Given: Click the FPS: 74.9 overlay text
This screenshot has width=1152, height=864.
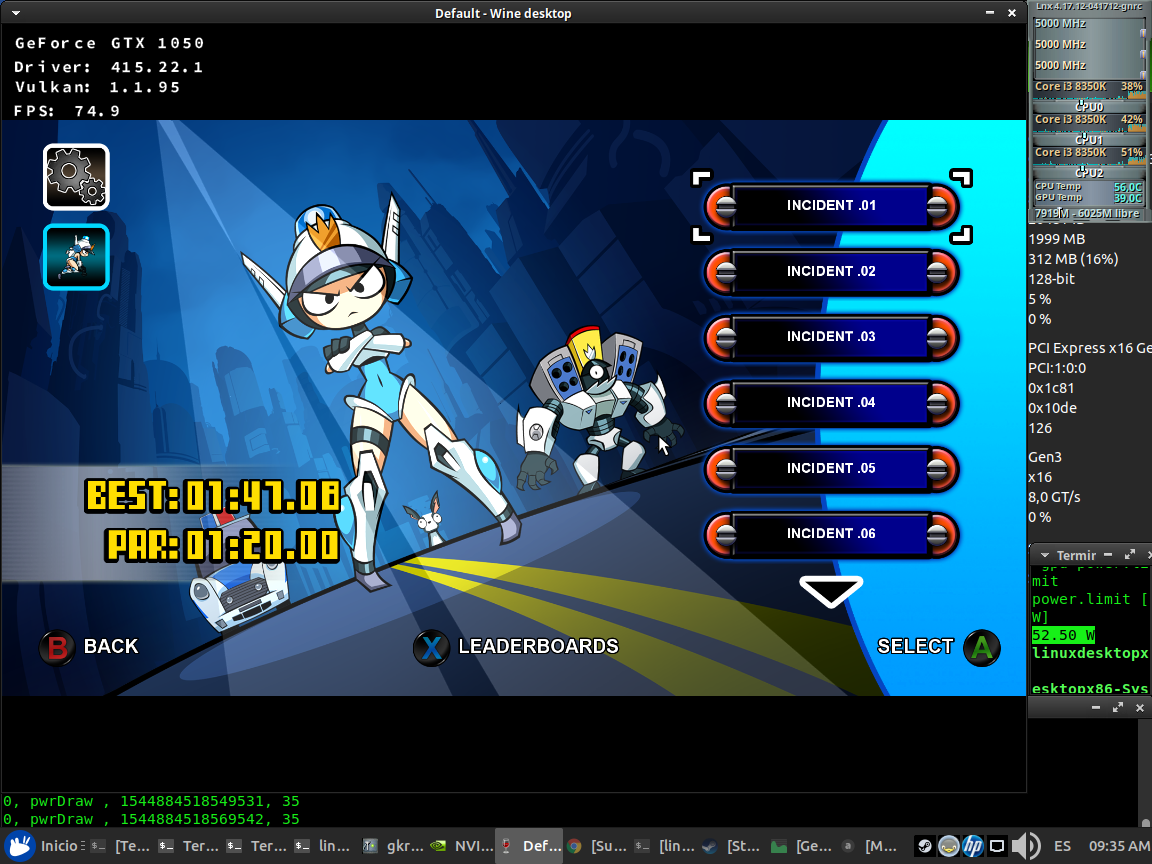Looking at the screenshot, I should tap(67, 111).
